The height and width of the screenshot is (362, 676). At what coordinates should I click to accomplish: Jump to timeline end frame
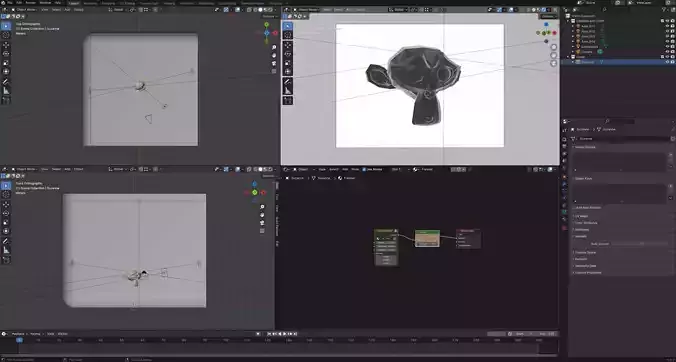click(x=296, y=334)
